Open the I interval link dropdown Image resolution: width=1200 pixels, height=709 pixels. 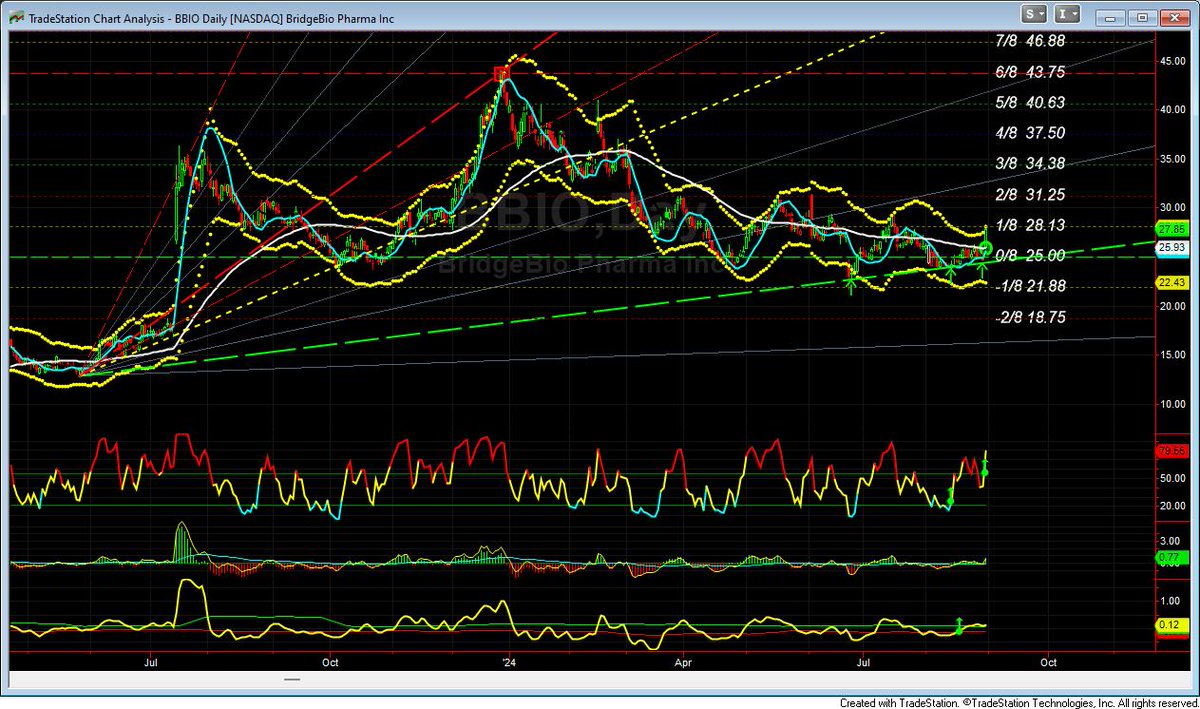(1069, 14)
